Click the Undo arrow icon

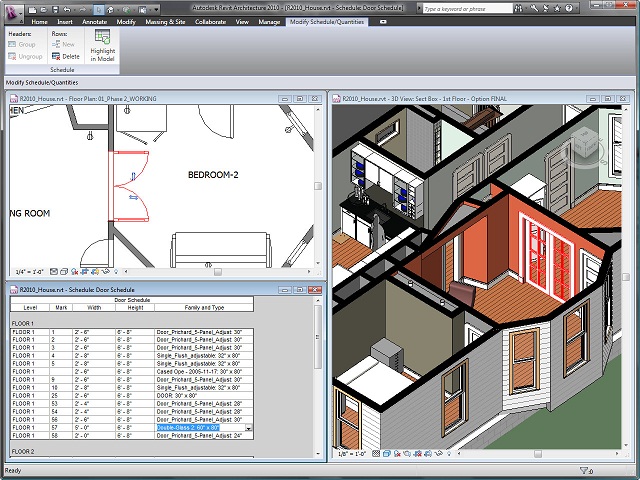67,10
